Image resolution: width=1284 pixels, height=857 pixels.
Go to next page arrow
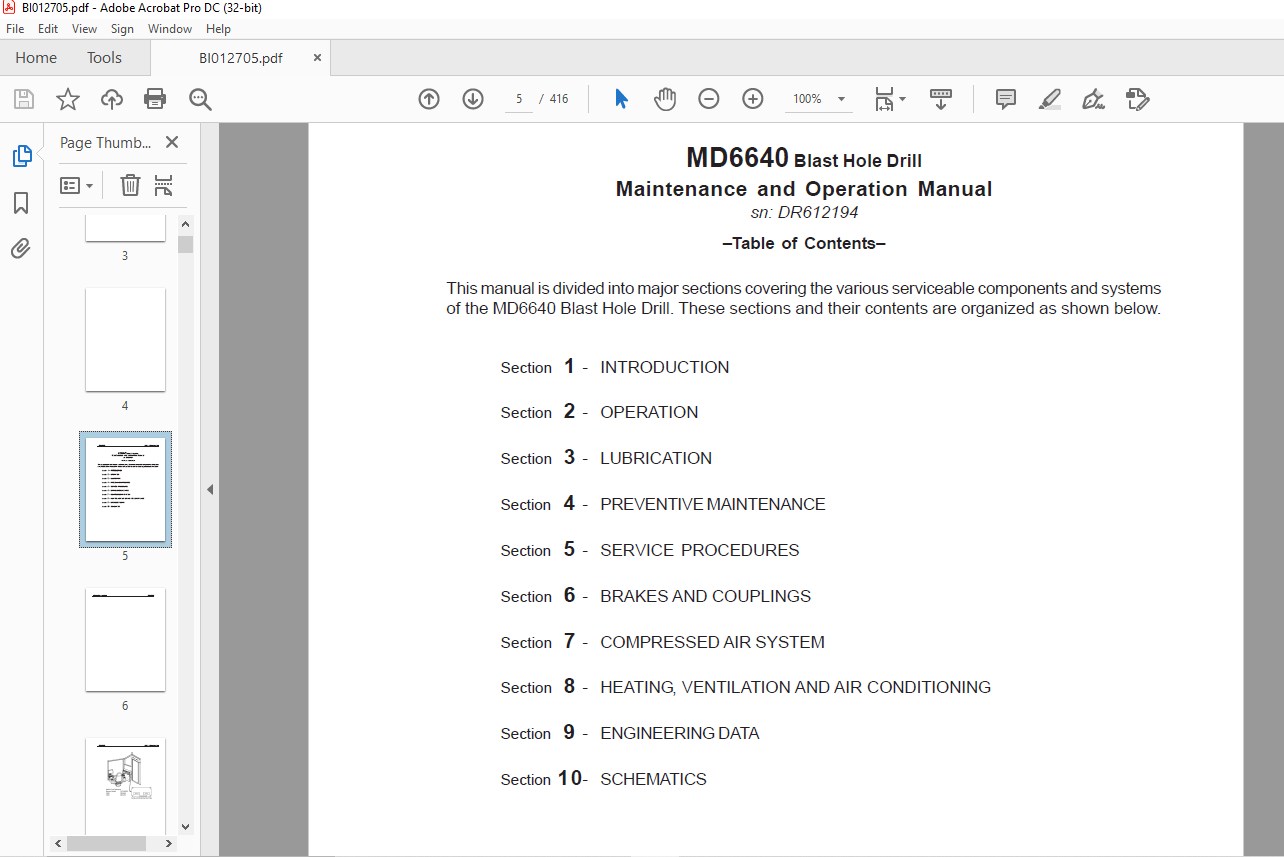click(473, 99)
